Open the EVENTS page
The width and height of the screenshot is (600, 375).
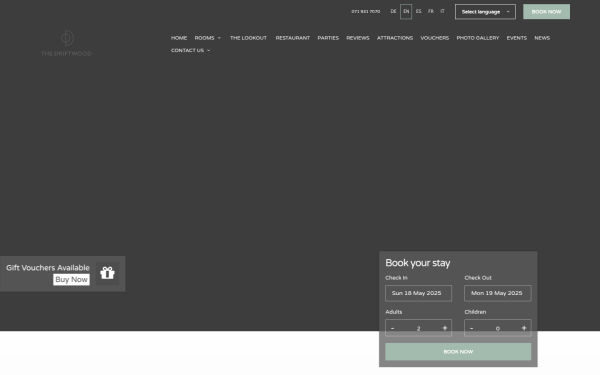coord(517,38)
